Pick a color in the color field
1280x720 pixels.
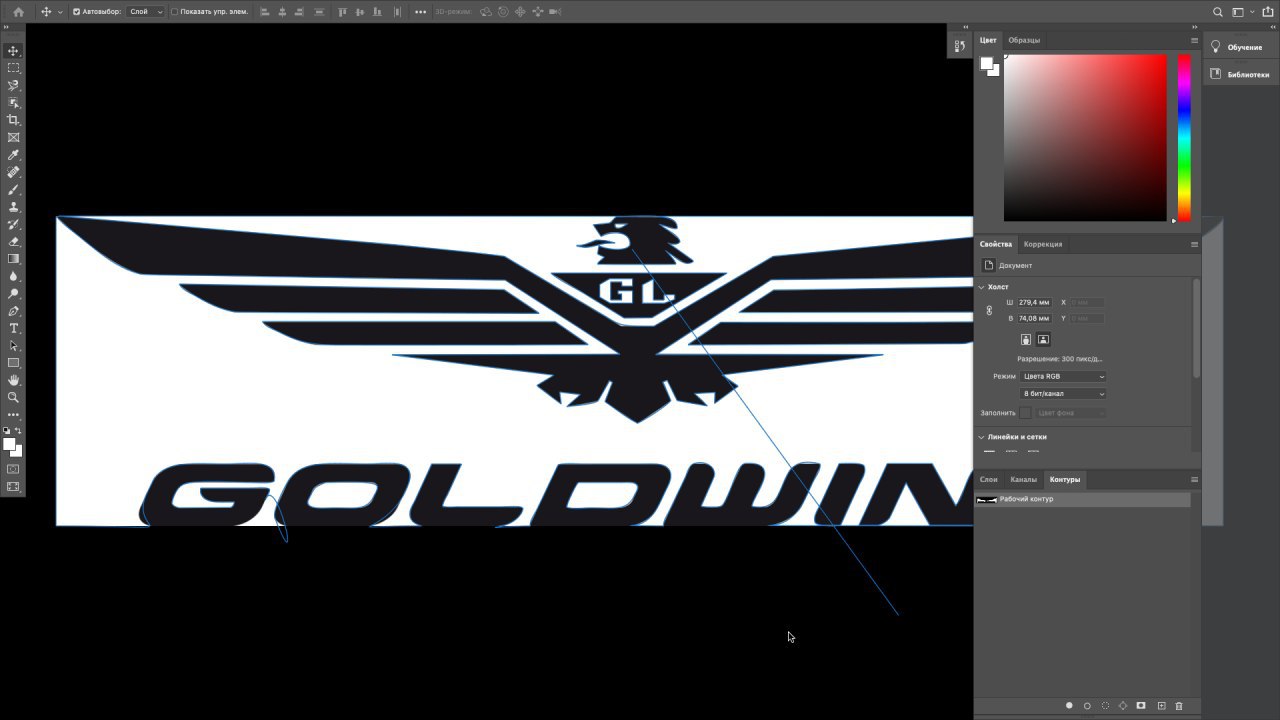click(x=1085, y=138)
